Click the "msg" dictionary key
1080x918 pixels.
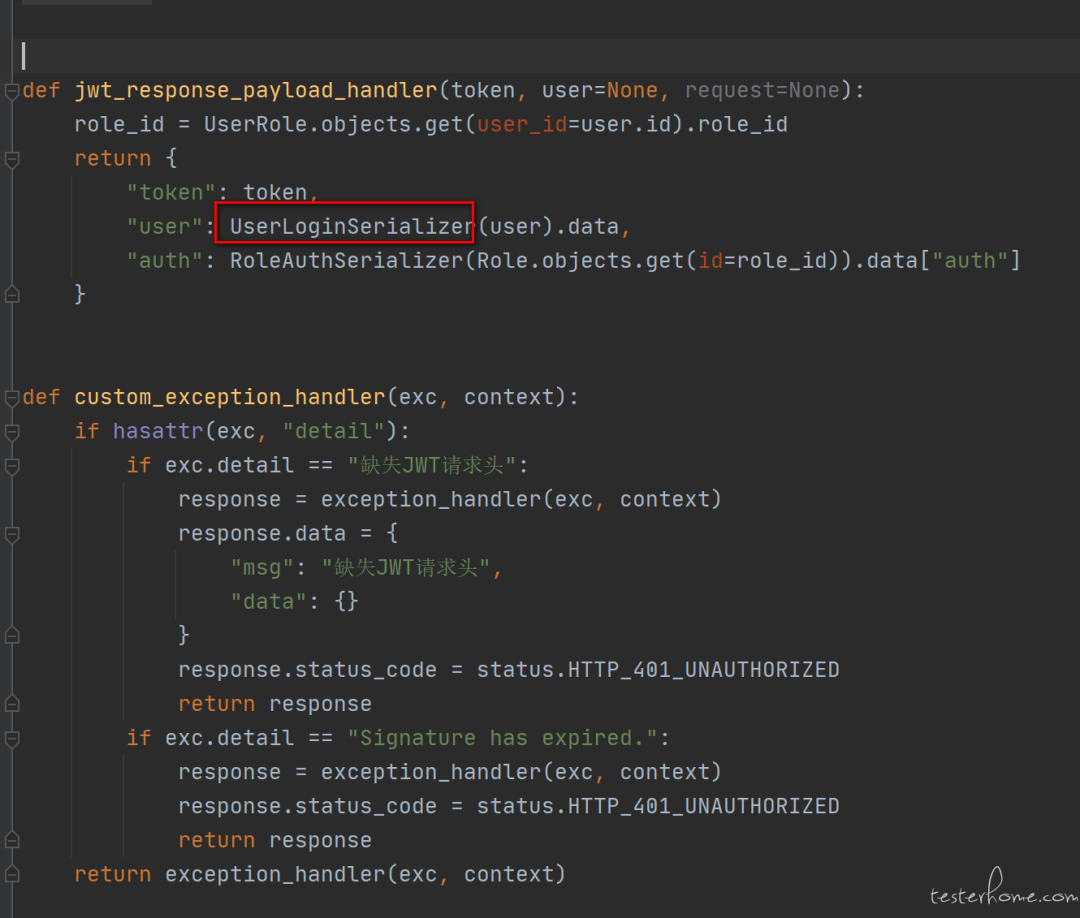262,568
